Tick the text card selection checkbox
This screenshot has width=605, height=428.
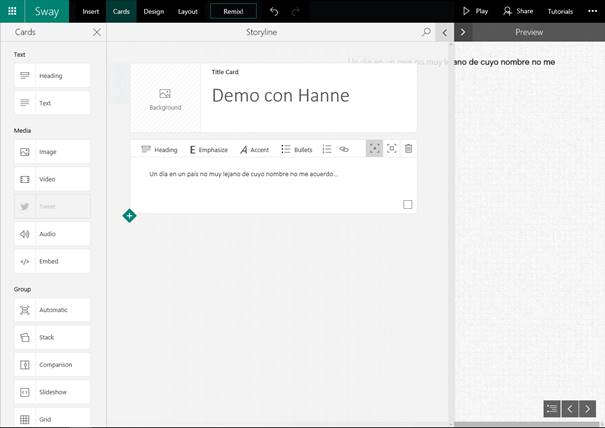pyautogui.click(x=407, y=204)
